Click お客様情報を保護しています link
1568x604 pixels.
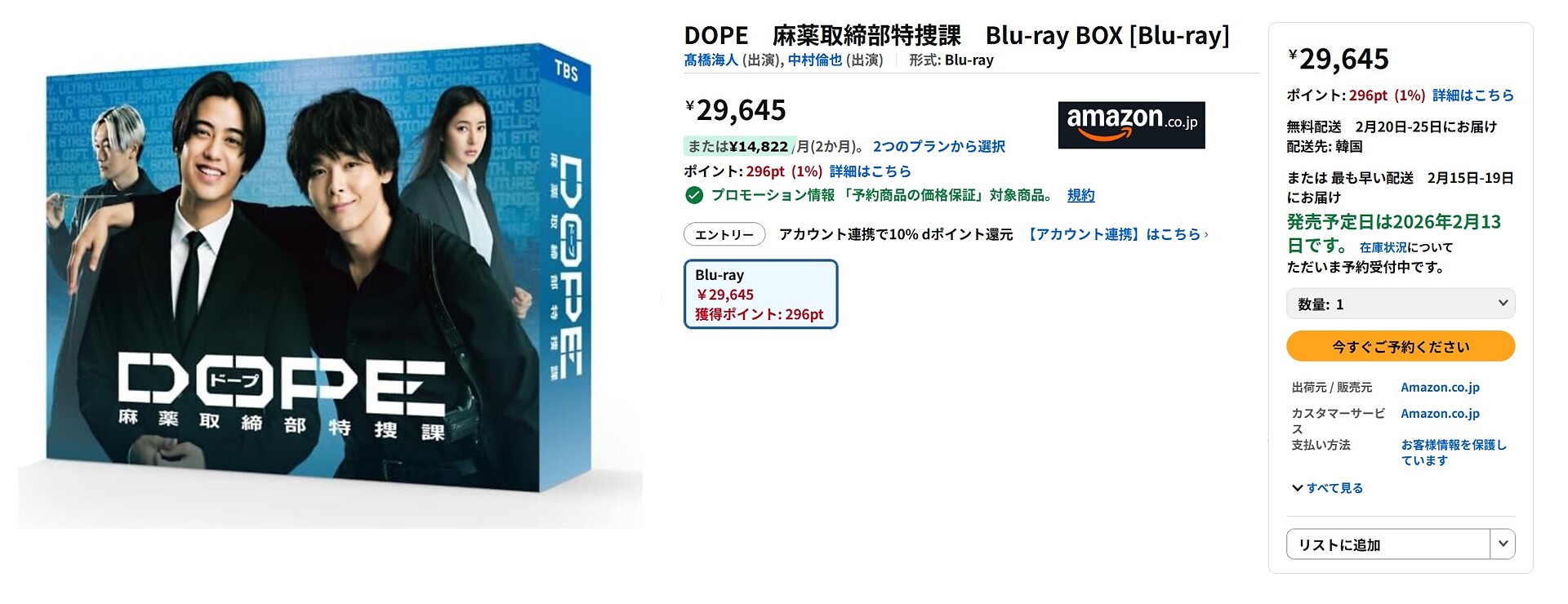pos(1454,453)
